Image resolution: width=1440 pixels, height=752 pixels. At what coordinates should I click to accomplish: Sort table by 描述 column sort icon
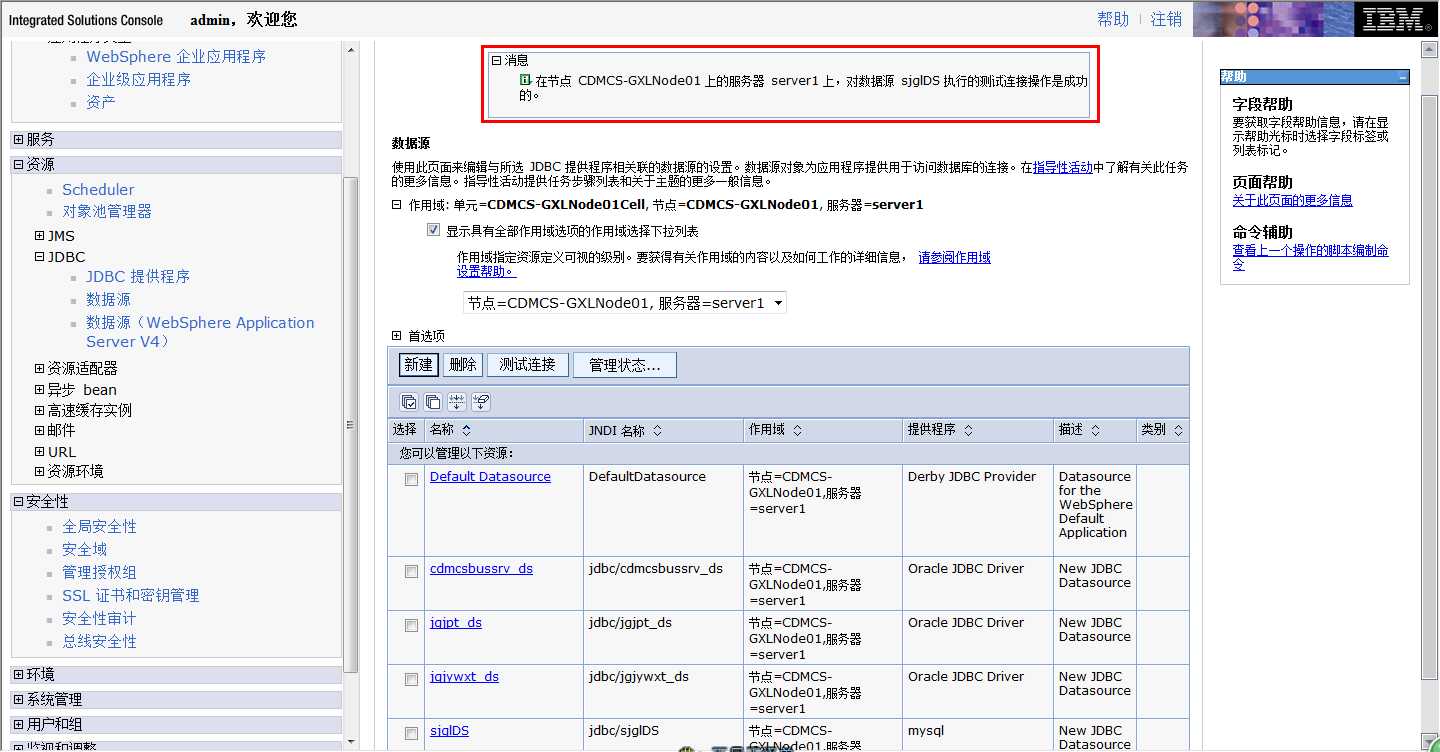tap(1096, 430)
